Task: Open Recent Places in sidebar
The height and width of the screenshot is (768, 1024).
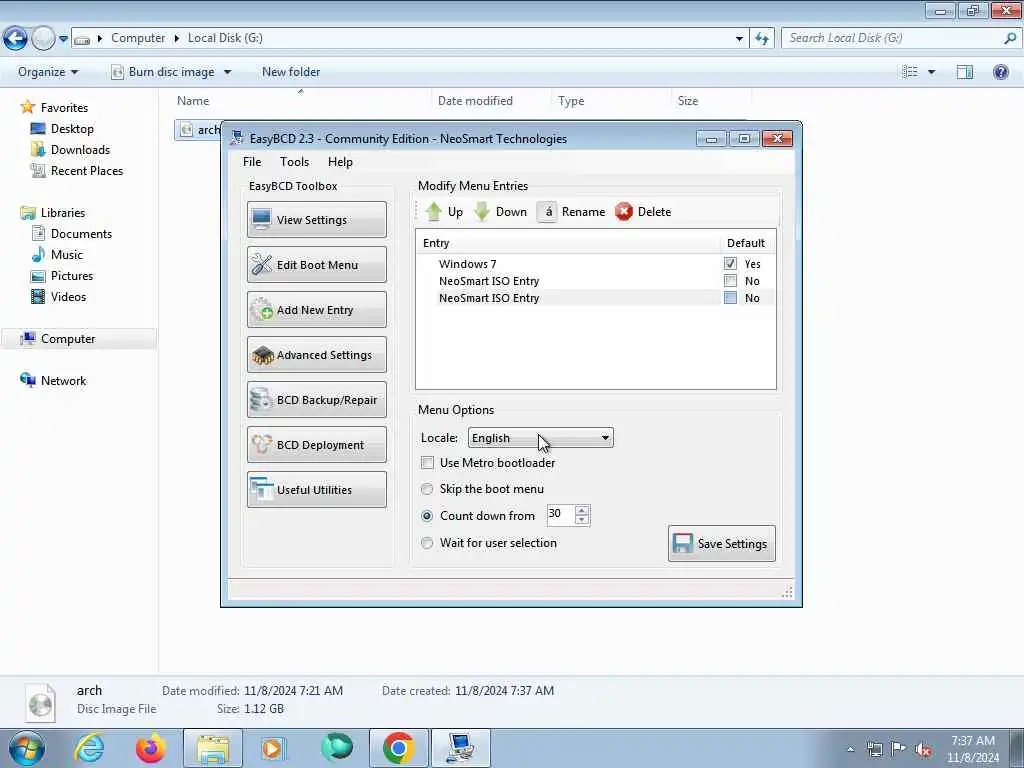Action: [x=87, y=170]
